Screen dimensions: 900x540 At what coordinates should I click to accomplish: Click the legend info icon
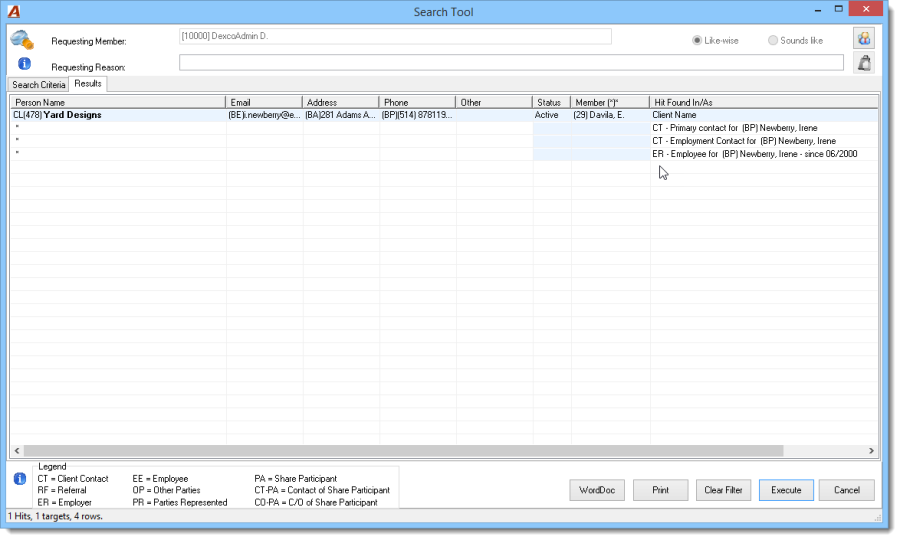(x=20, y=479)
